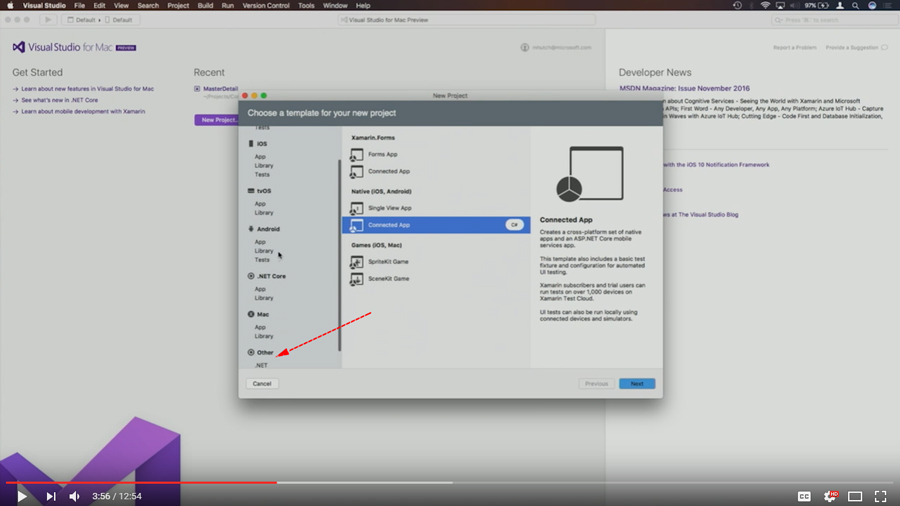The width and height of the screenshot is (900, 506).
Task: Click the signed-in account email
Action: click(x=561, y=48)
